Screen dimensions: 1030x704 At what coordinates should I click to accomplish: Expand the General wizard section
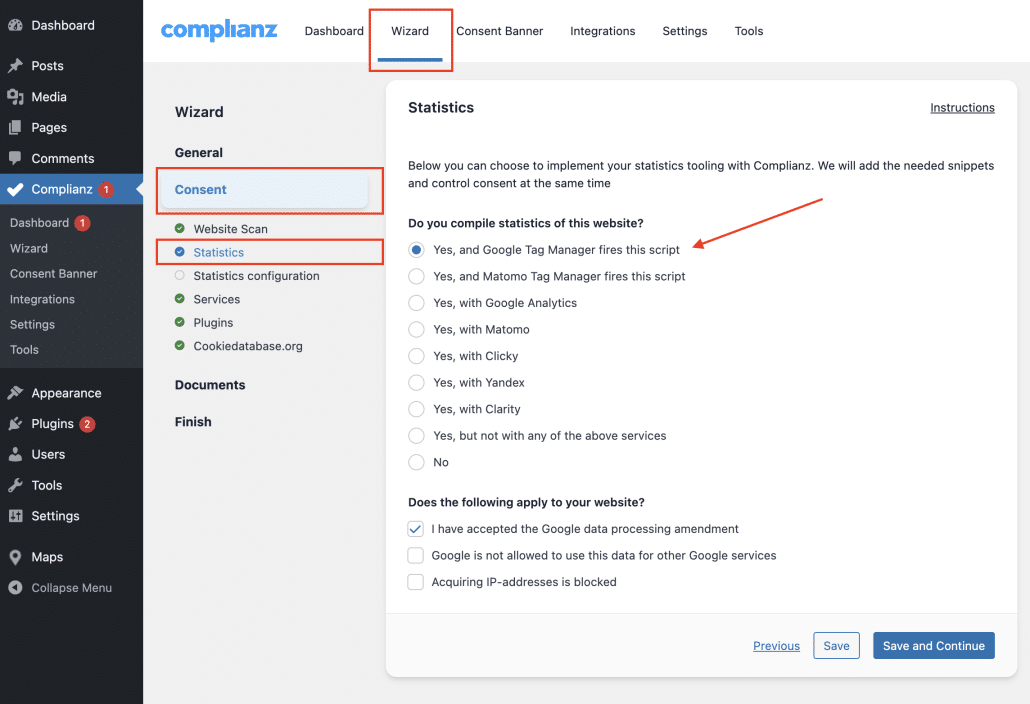(x=199, y=153)
